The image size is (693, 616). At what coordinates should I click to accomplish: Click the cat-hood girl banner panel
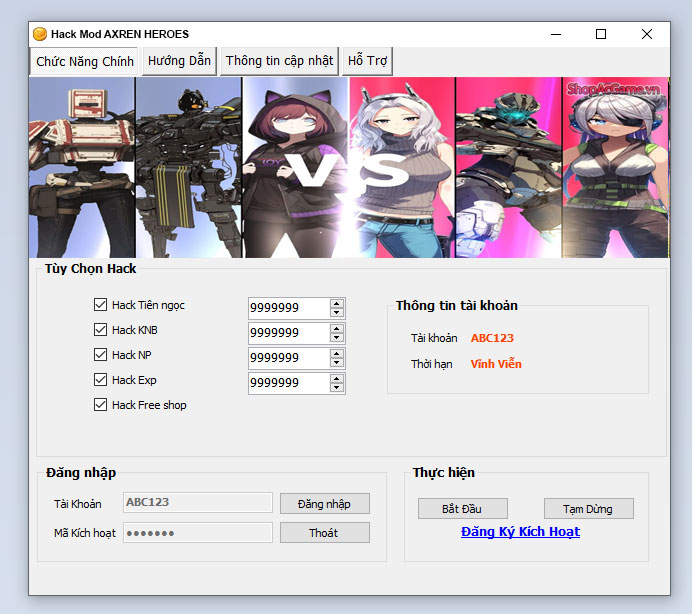(x=295, y=167)
